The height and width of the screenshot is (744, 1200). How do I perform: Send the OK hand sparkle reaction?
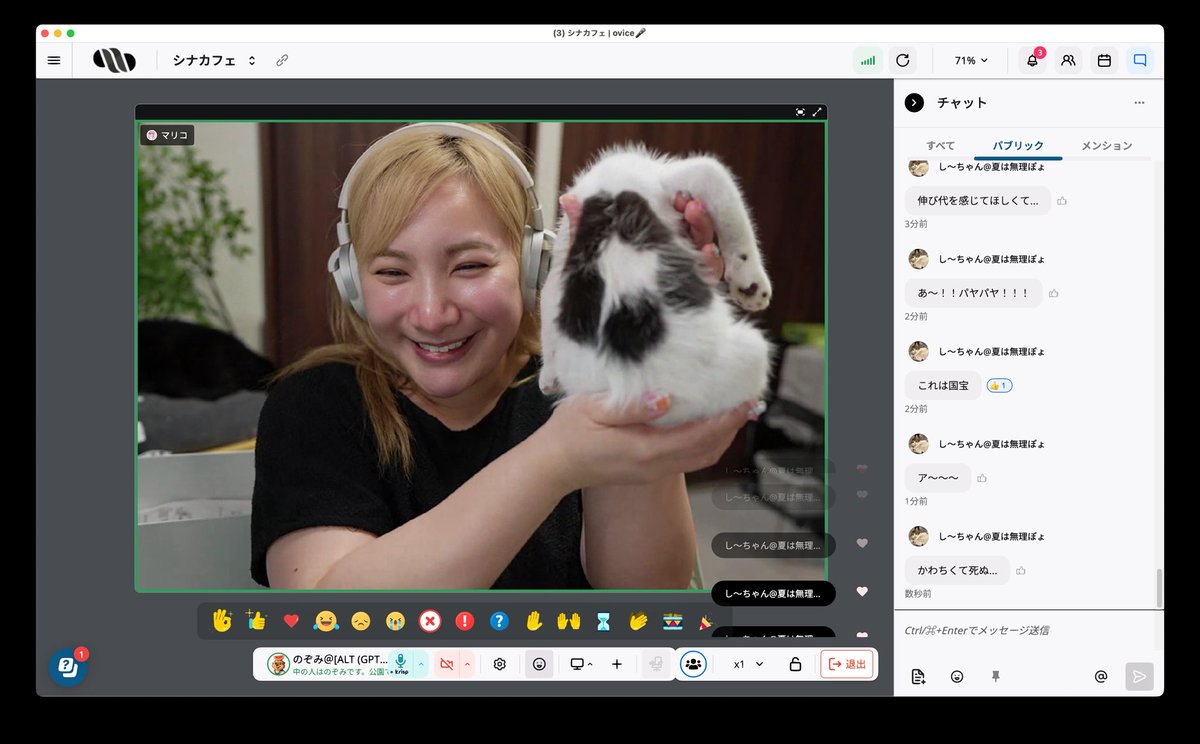click(x=222, y=621)
